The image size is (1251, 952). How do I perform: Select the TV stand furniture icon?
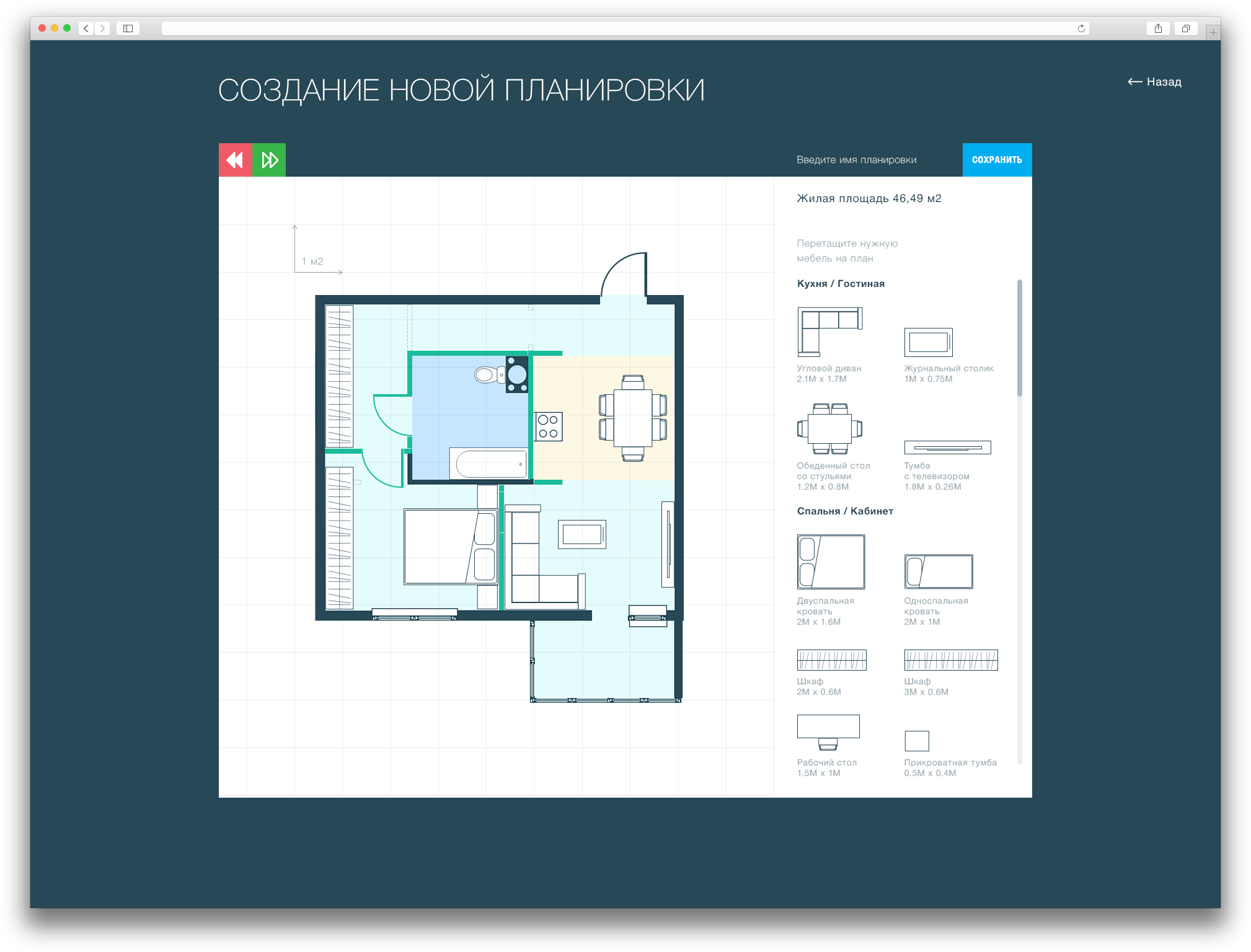click(947, 447)
